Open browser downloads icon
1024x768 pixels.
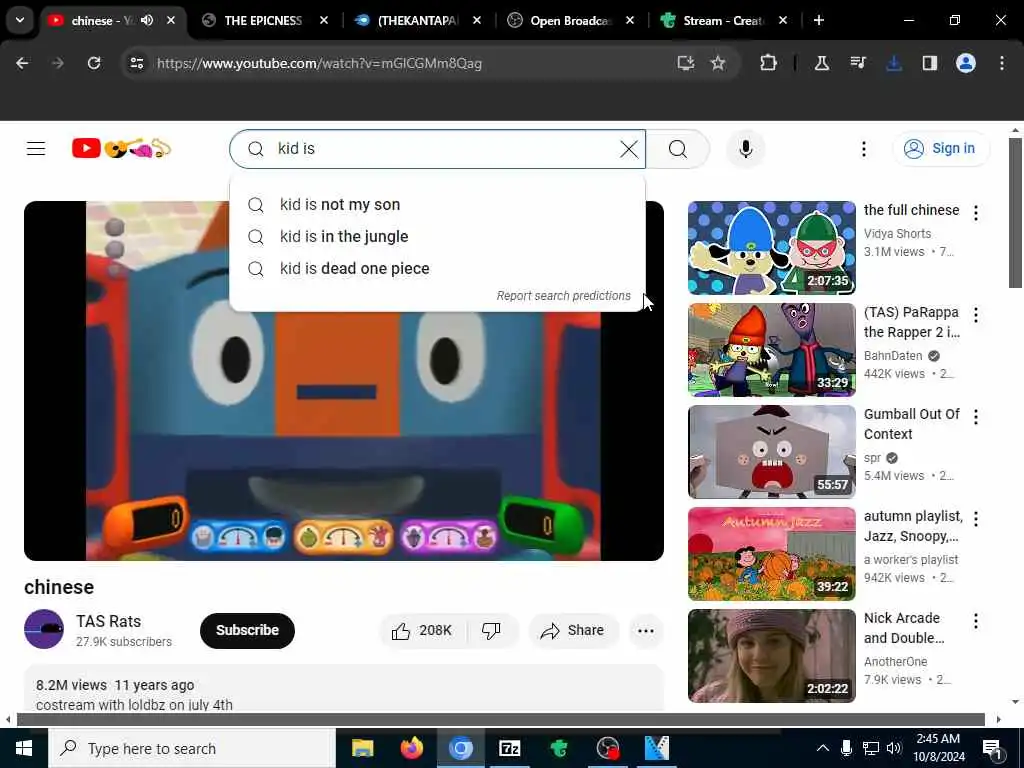(x=893, y=63)
